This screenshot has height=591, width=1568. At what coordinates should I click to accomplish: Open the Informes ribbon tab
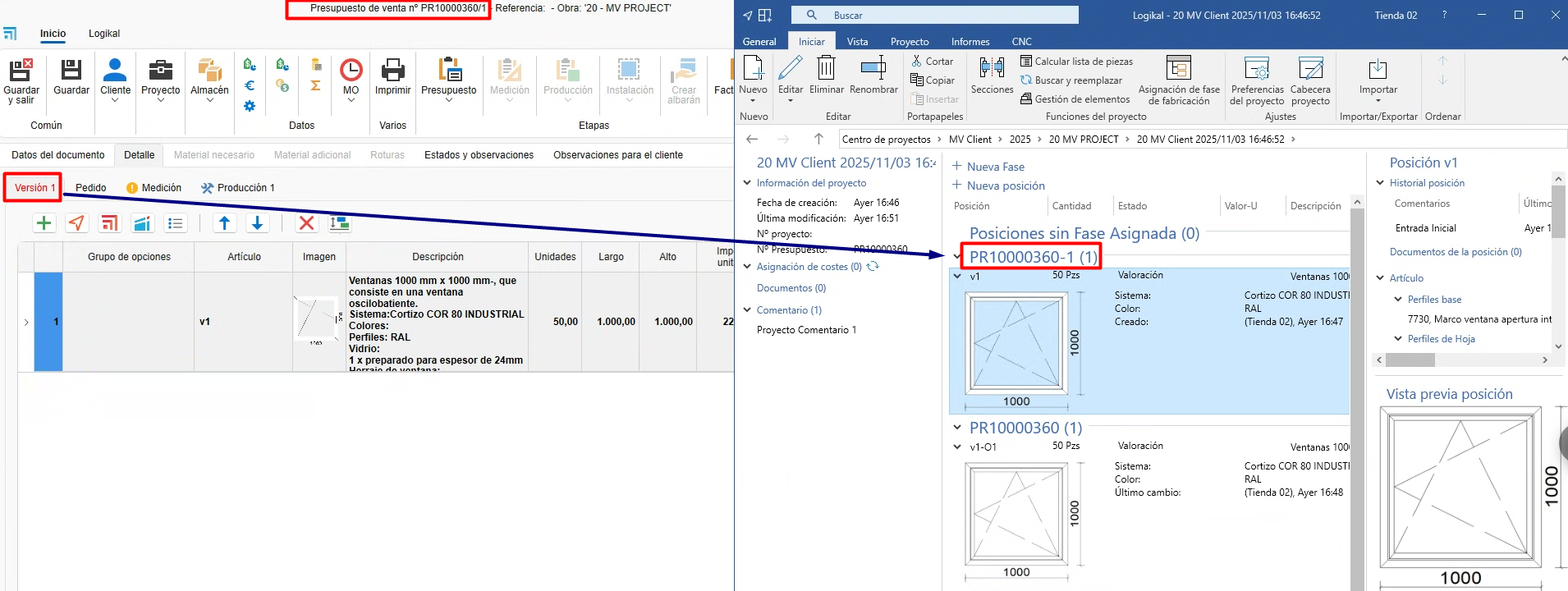[970, 42]
